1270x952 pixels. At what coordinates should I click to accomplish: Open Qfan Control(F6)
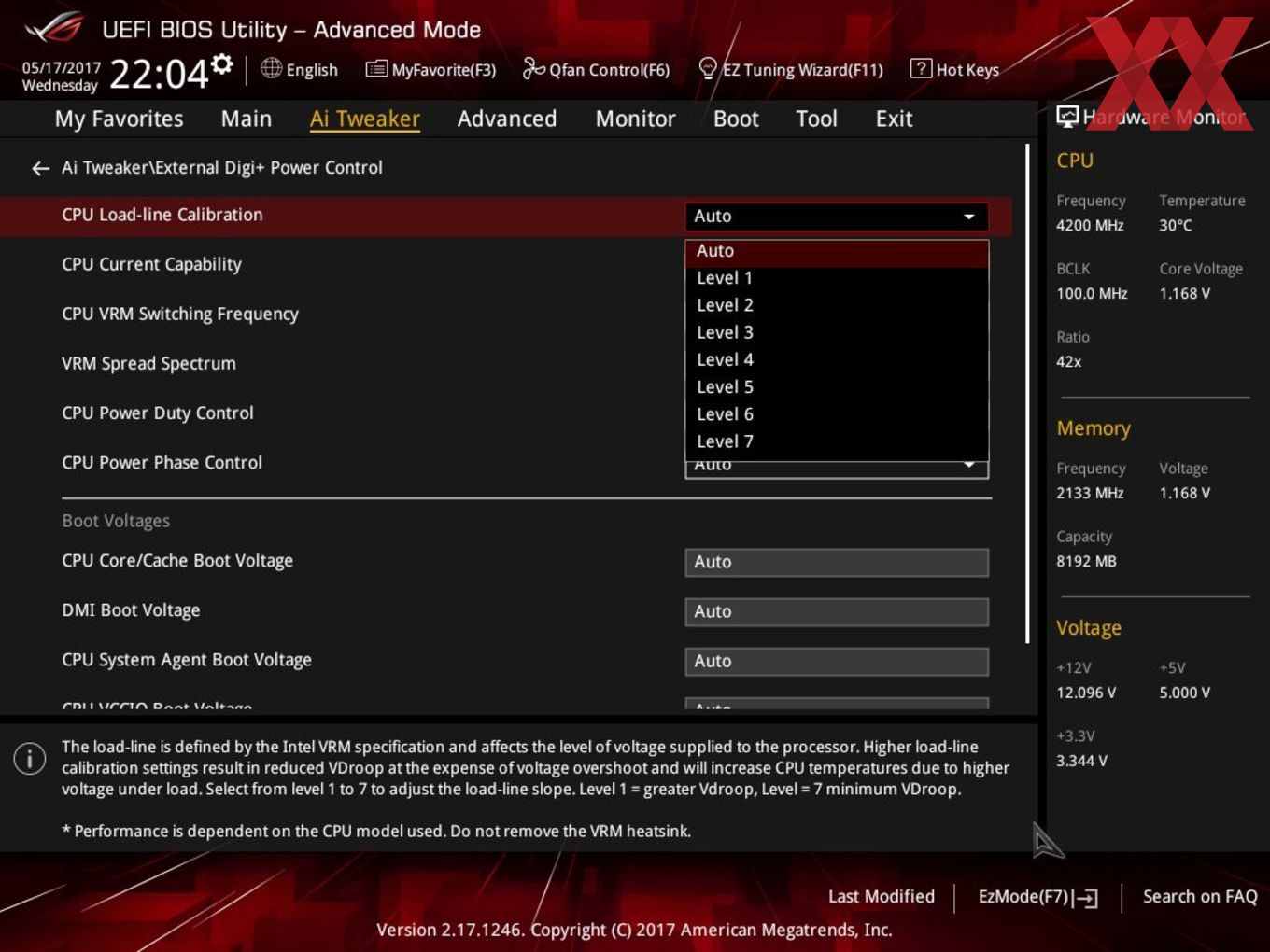pyautogui.click(x=596, y=70)
